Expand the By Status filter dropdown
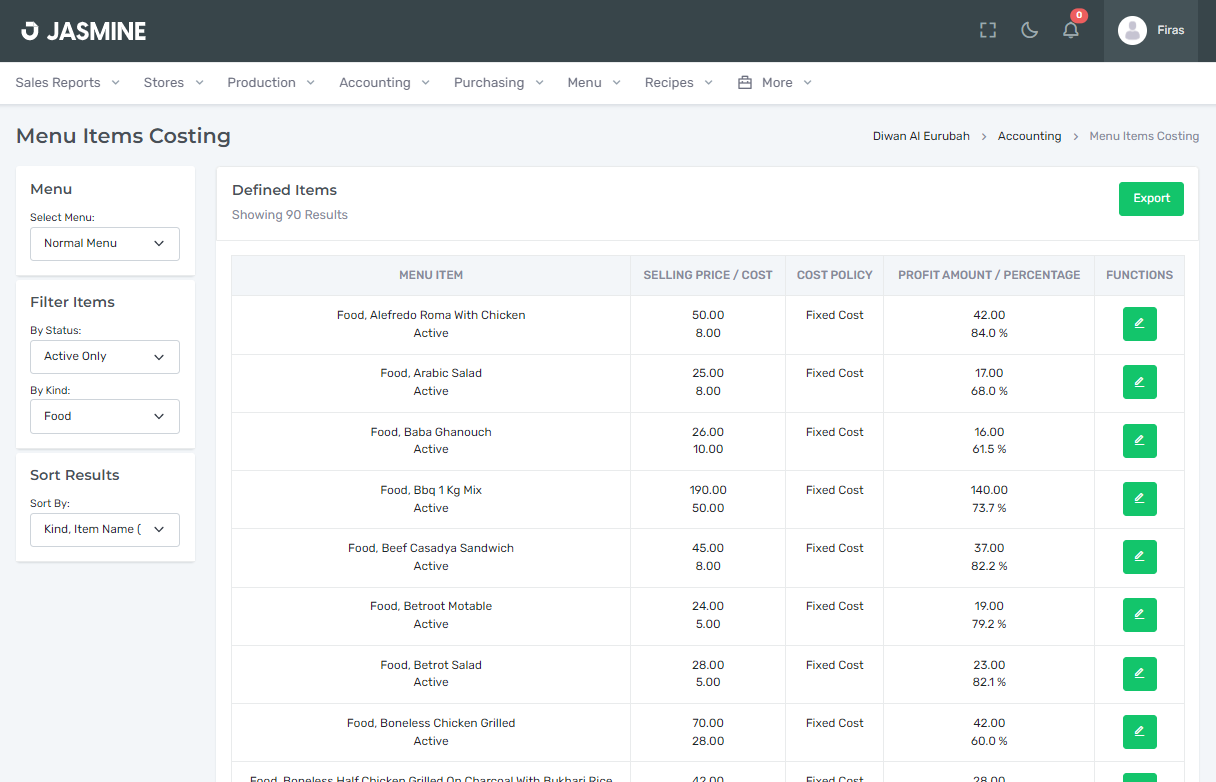Screen dimensions: 1216x782 click(x=105, y=357)
